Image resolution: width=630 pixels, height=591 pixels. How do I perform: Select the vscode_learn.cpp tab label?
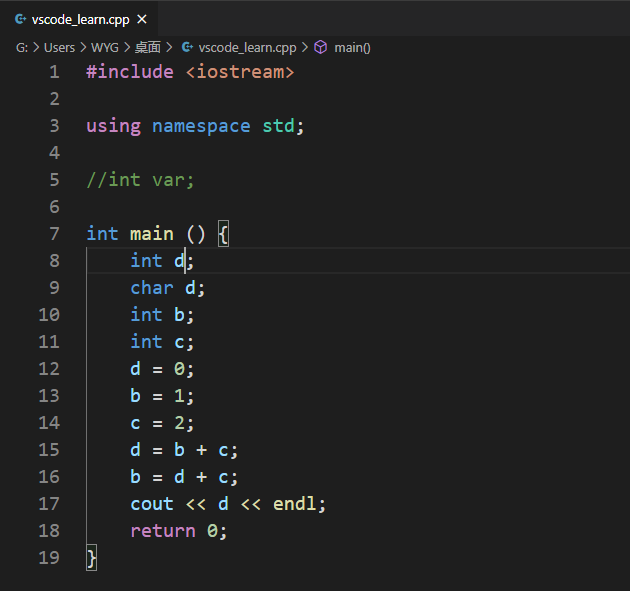pyautogui.click(x=80, y=20)
